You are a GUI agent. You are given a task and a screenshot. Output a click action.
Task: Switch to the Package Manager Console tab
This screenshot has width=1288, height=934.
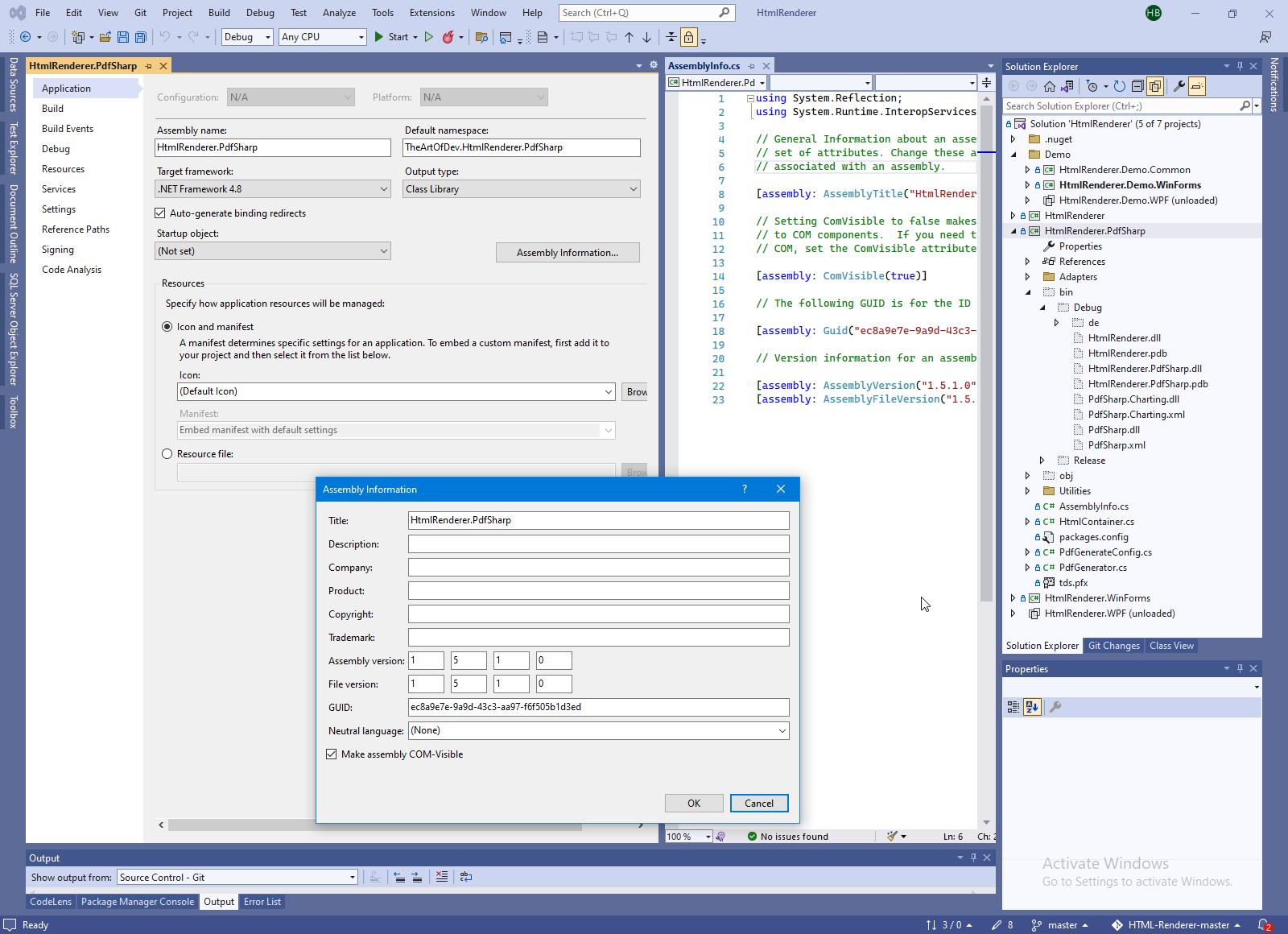(138, 902)
